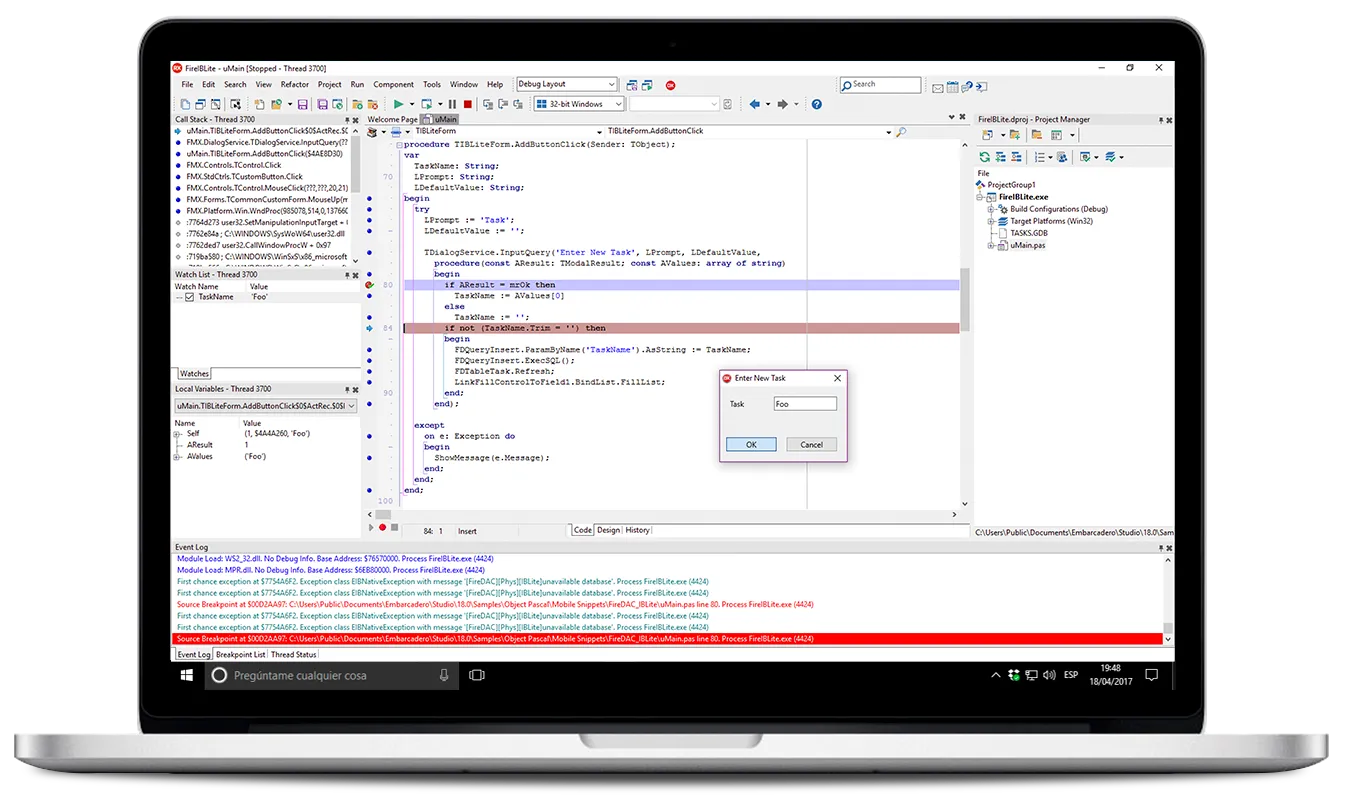Click the Task input field containing Foo
Viewport: 1349px width, 795px height.
tap(805, 404)
